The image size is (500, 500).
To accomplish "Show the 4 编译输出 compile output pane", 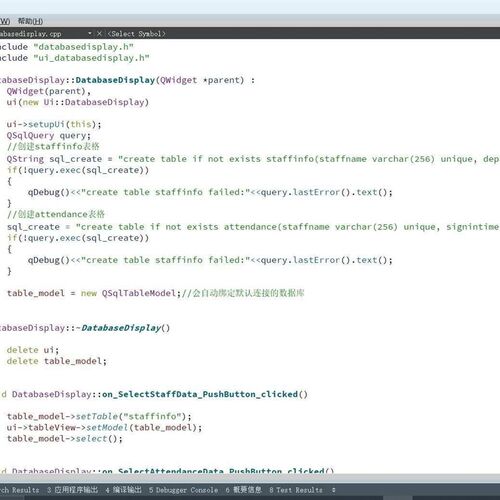I will tap(123, 490).
